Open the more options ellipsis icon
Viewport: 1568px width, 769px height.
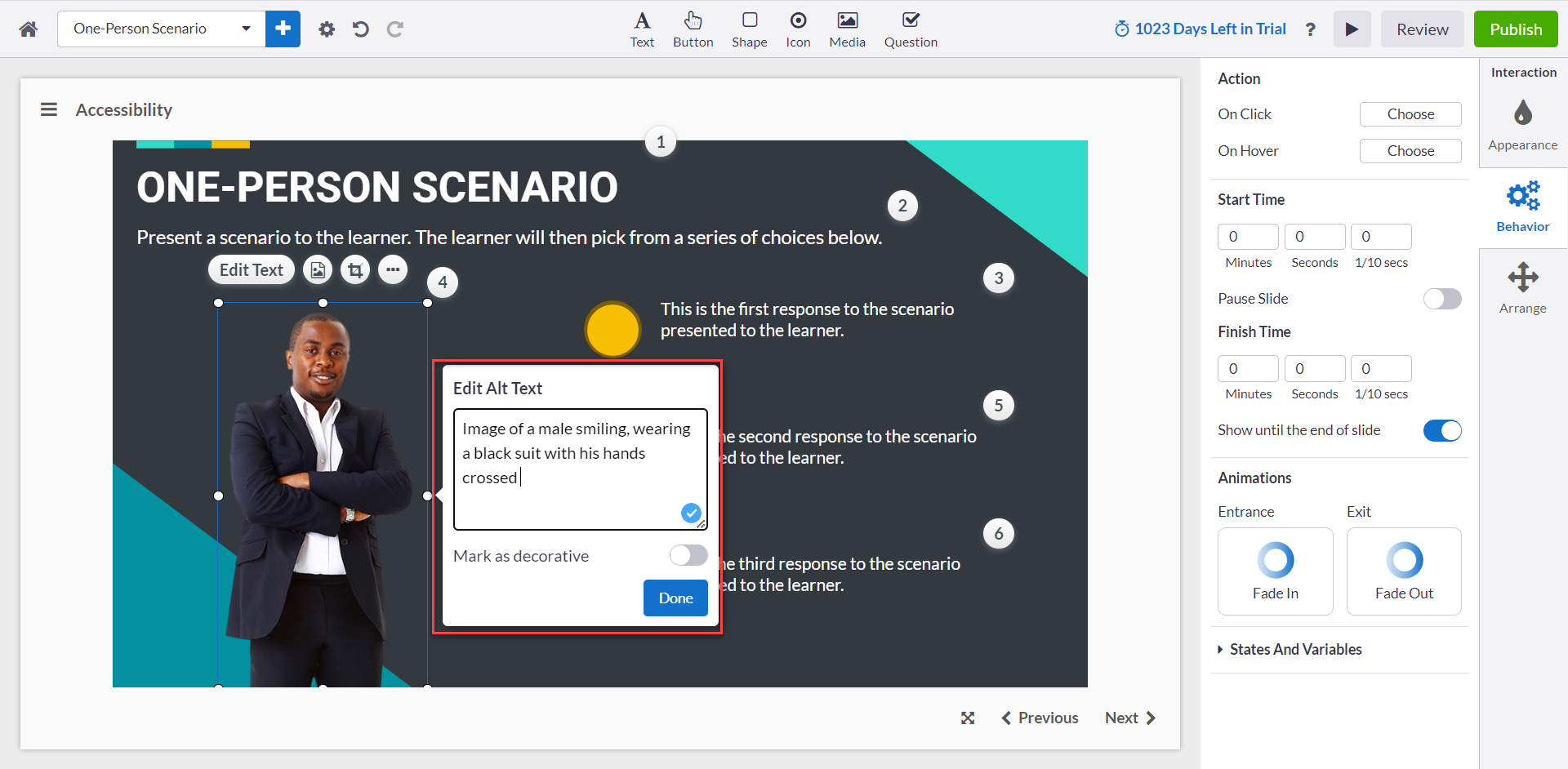pyautogui.click(x=393, y=269)
